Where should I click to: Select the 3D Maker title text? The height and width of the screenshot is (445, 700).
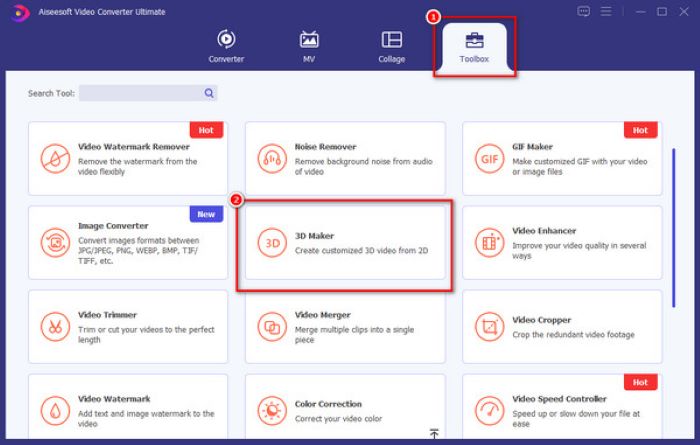(314, 236)
